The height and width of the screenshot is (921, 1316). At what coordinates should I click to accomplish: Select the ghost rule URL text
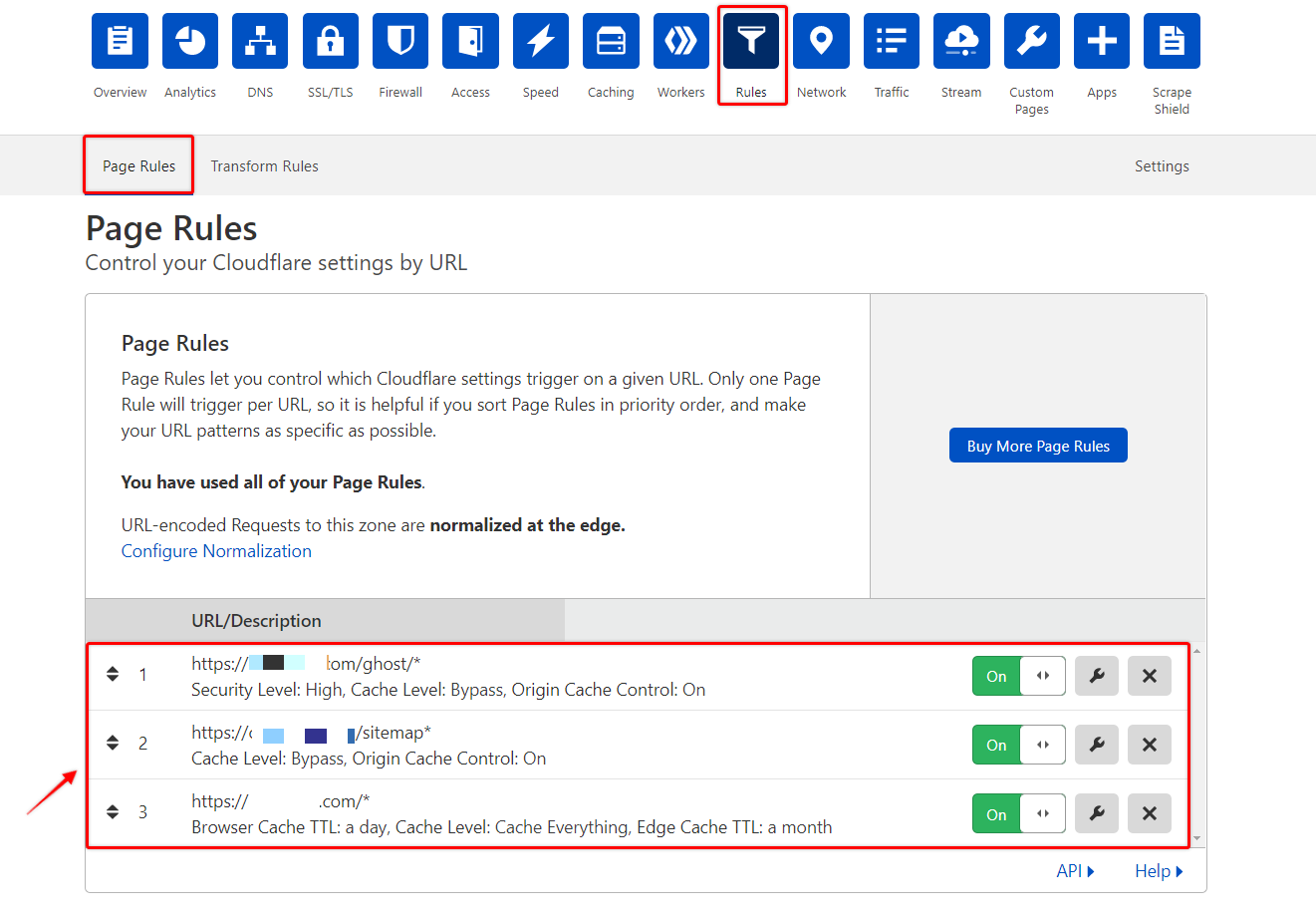tap(306, 664)
